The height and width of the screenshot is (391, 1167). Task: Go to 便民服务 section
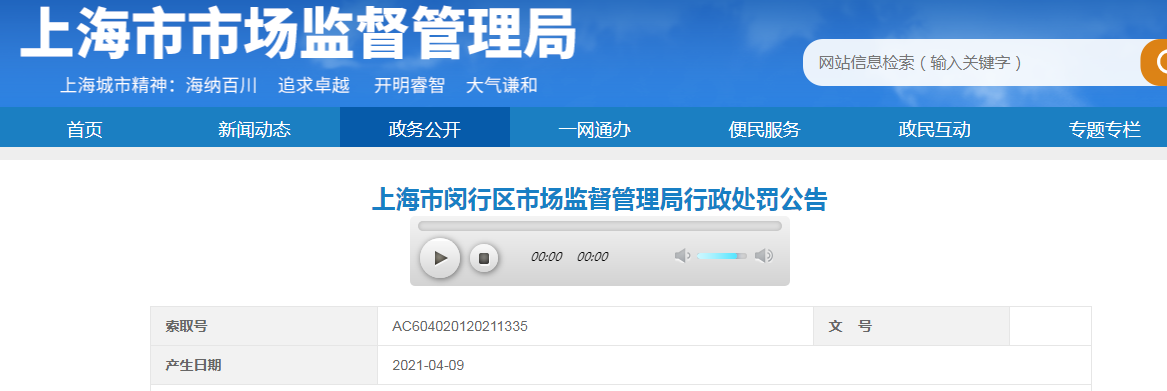coord(764,130)
